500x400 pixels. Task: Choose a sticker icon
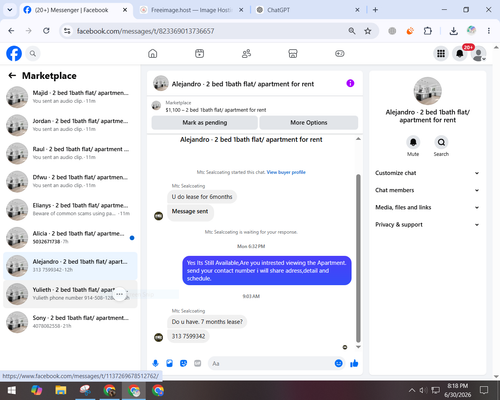pyautogui.click(x=183, y=363)
